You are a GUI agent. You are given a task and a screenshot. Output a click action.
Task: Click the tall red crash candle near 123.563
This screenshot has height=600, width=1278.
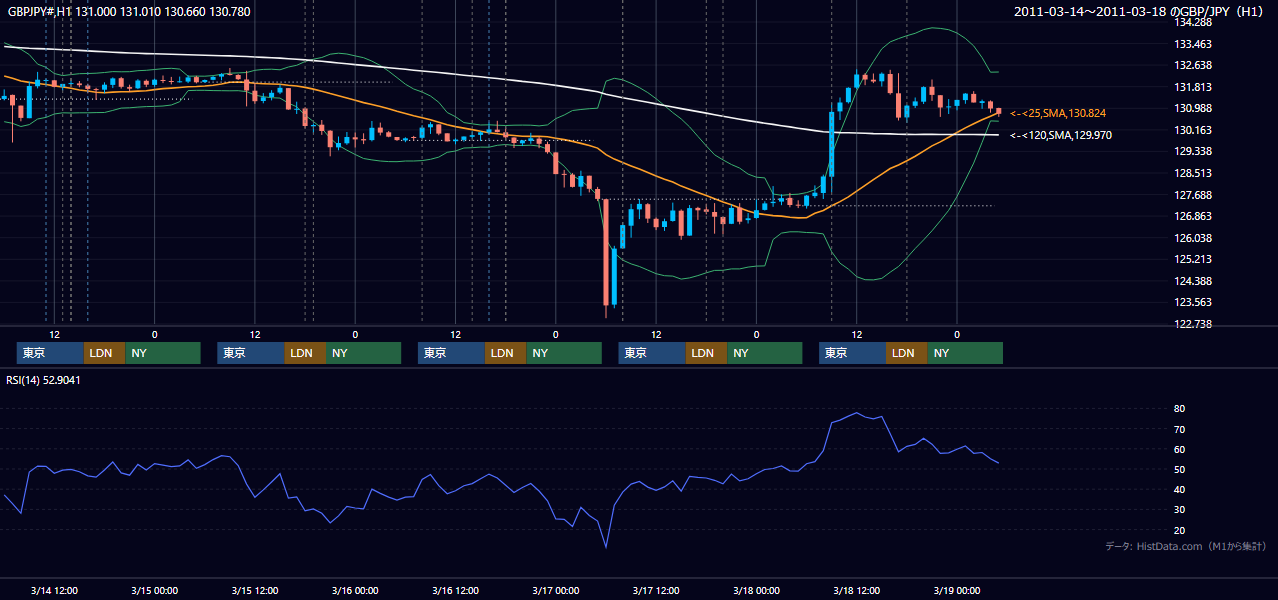point(605,250)
